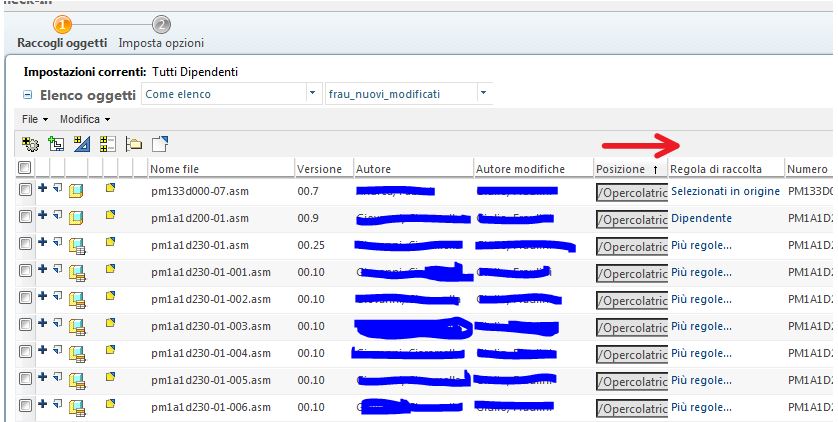Viewport: 838px width, 422px height.
Task: Open the 'Come elenco' view dropdown
Action: (x=313, y=93)
